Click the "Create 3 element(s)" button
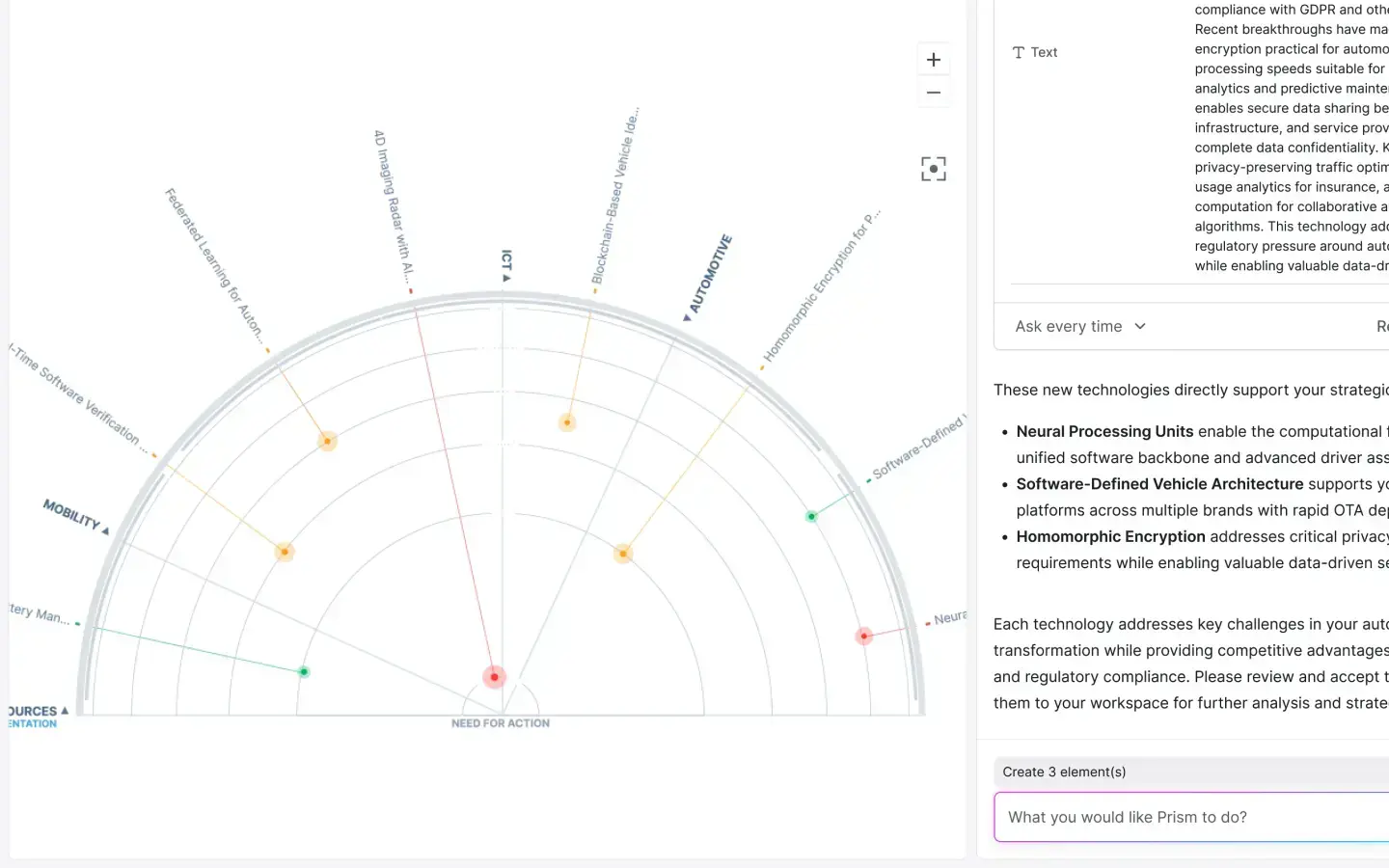This screenshot has width=1389, height=868. 1063,772
